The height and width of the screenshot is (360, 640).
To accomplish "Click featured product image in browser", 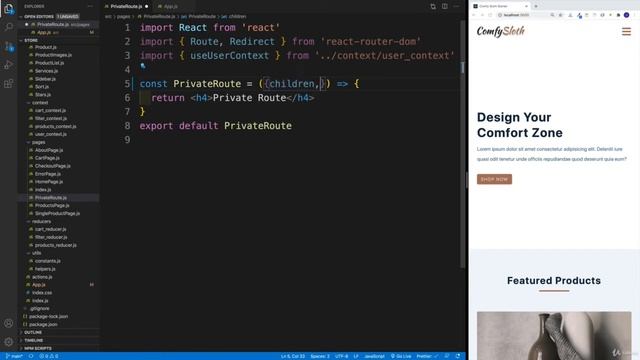I will point(554,336).
